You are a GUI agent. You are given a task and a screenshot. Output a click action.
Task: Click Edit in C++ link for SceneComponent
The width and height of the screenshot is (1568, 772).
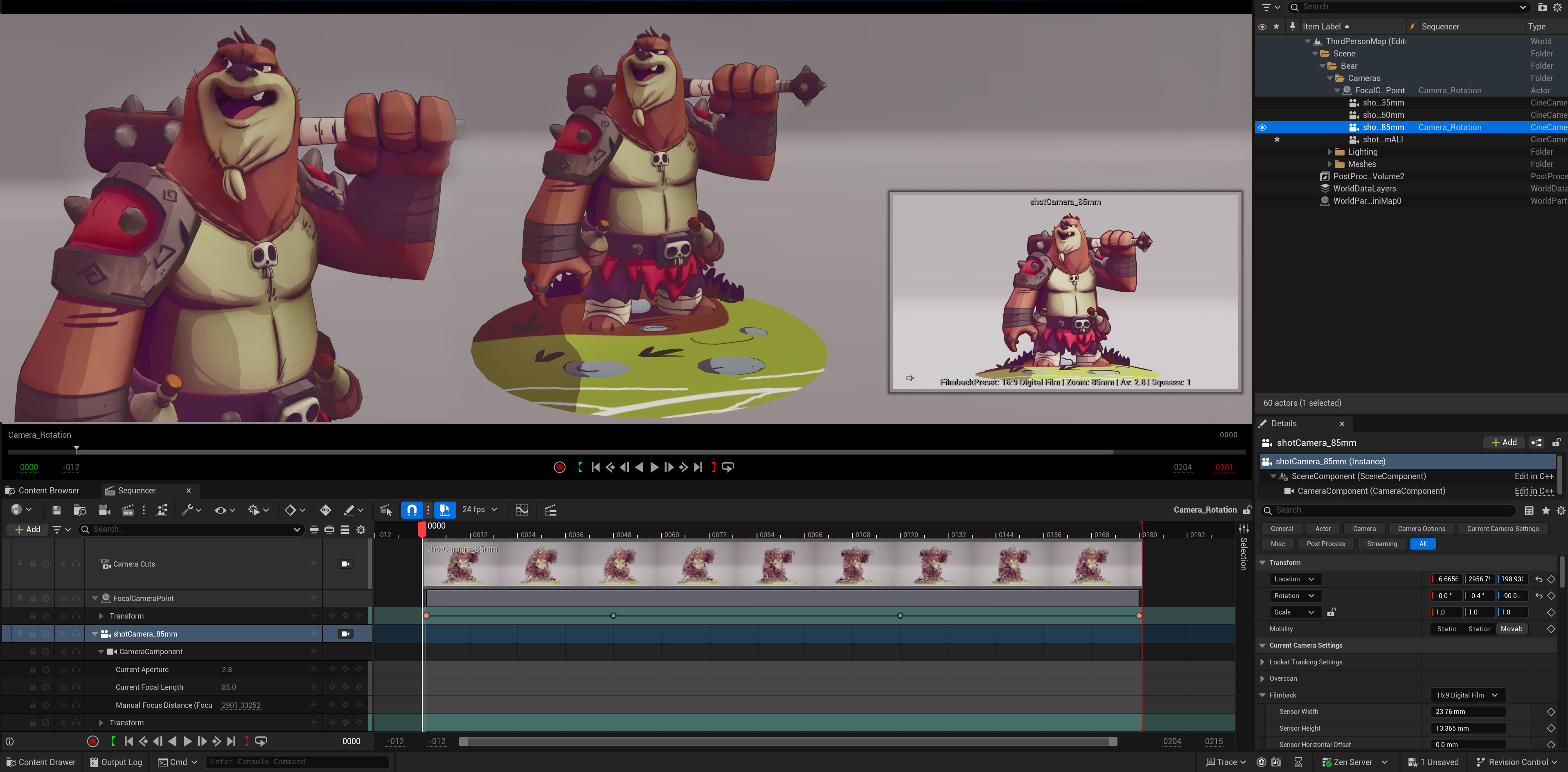(x=1534, y=476)
